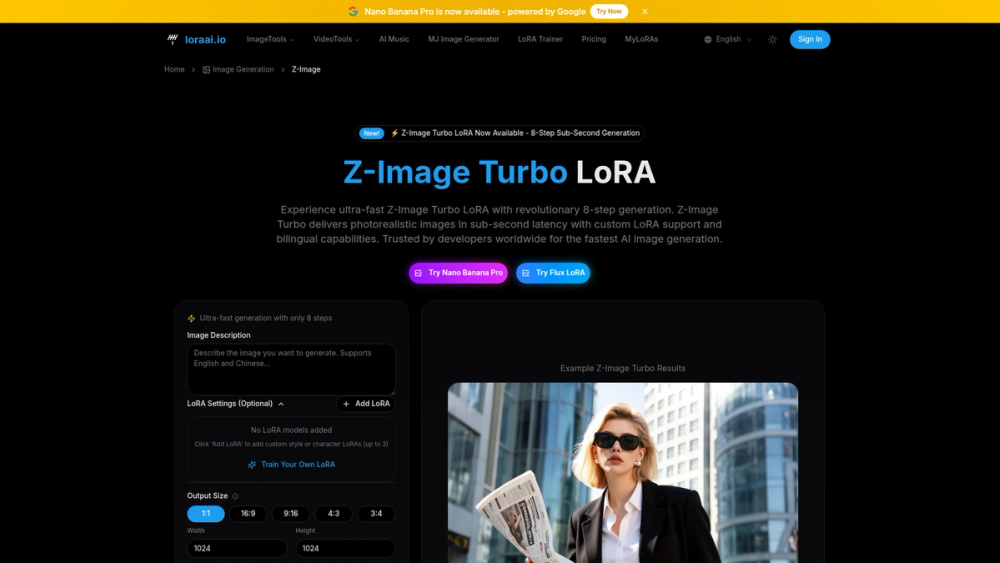The width and height of the screenshot is (1000, 563).
Task: Open MyLoRAs in the navigation bar
Action: [641, 40]
